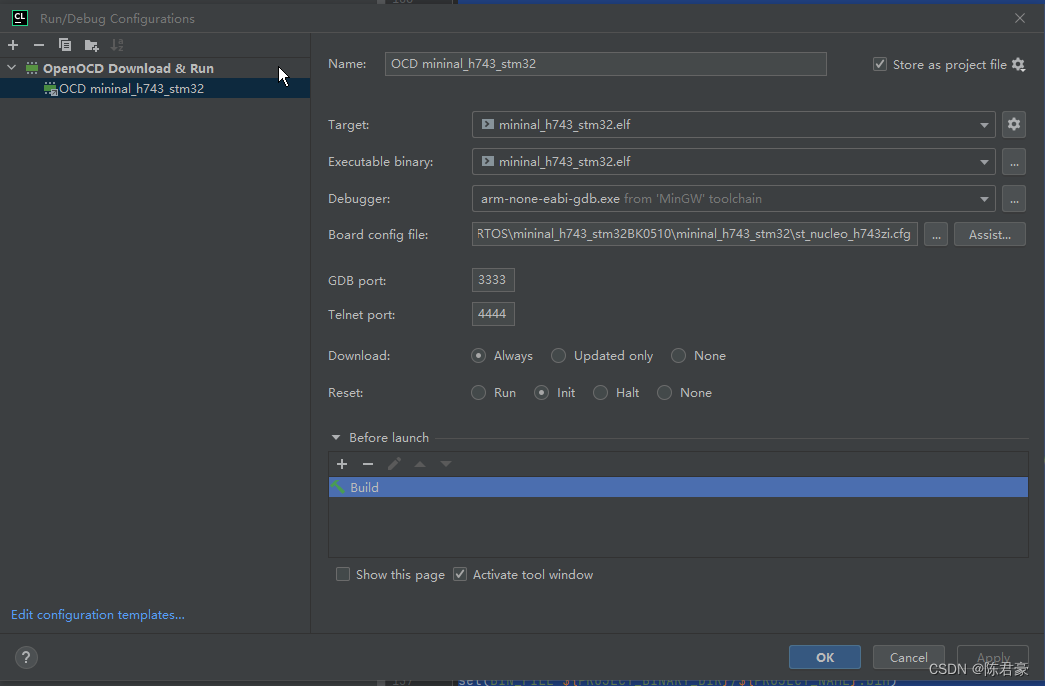Select Reset None option
Image resolution: width=1045 pixels, height=686 pixels.
point(664,393)
